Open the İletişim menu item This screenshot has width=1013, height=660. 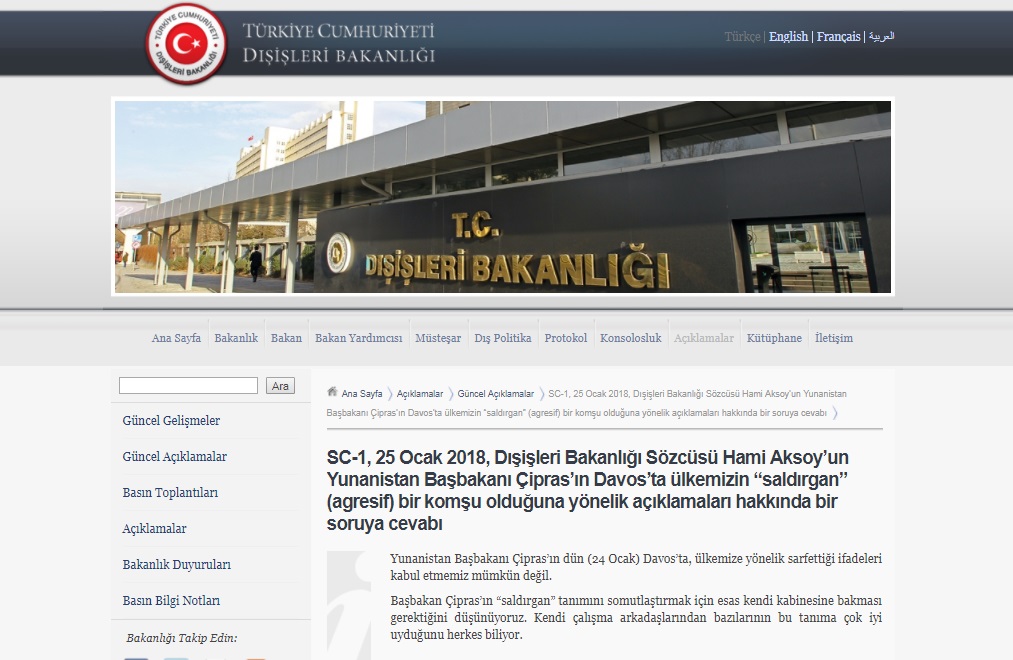click(x=833, y=338)
